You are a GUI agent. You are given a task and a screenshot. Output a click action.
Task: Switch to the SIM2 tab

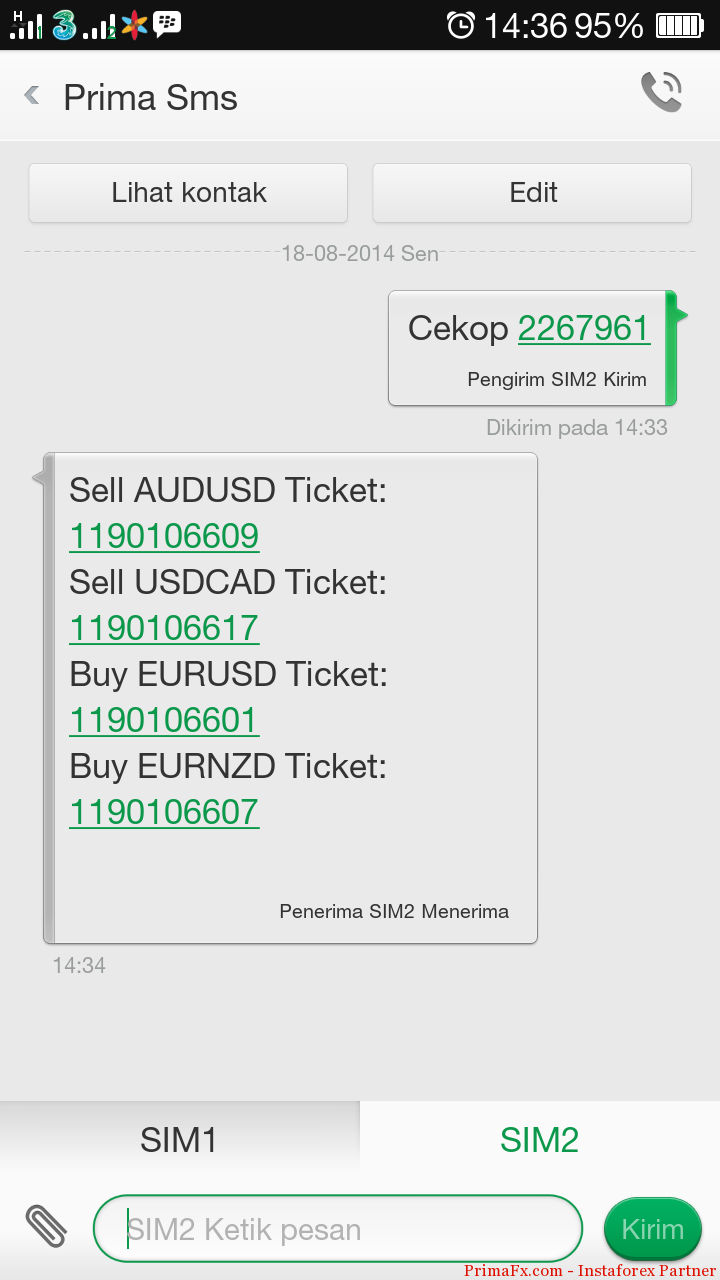click(539, 1139)
